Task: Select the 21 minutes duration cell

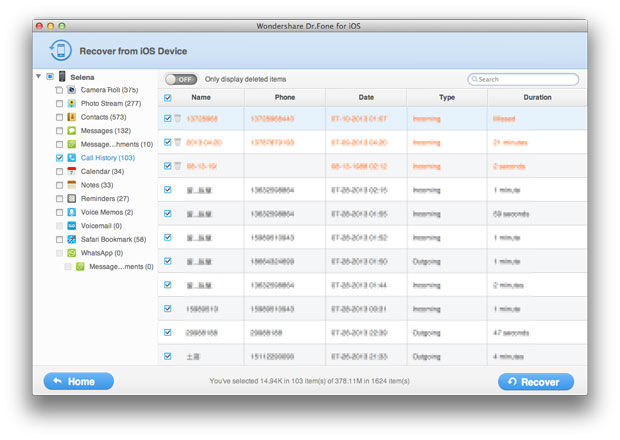Action: (537, 142)
